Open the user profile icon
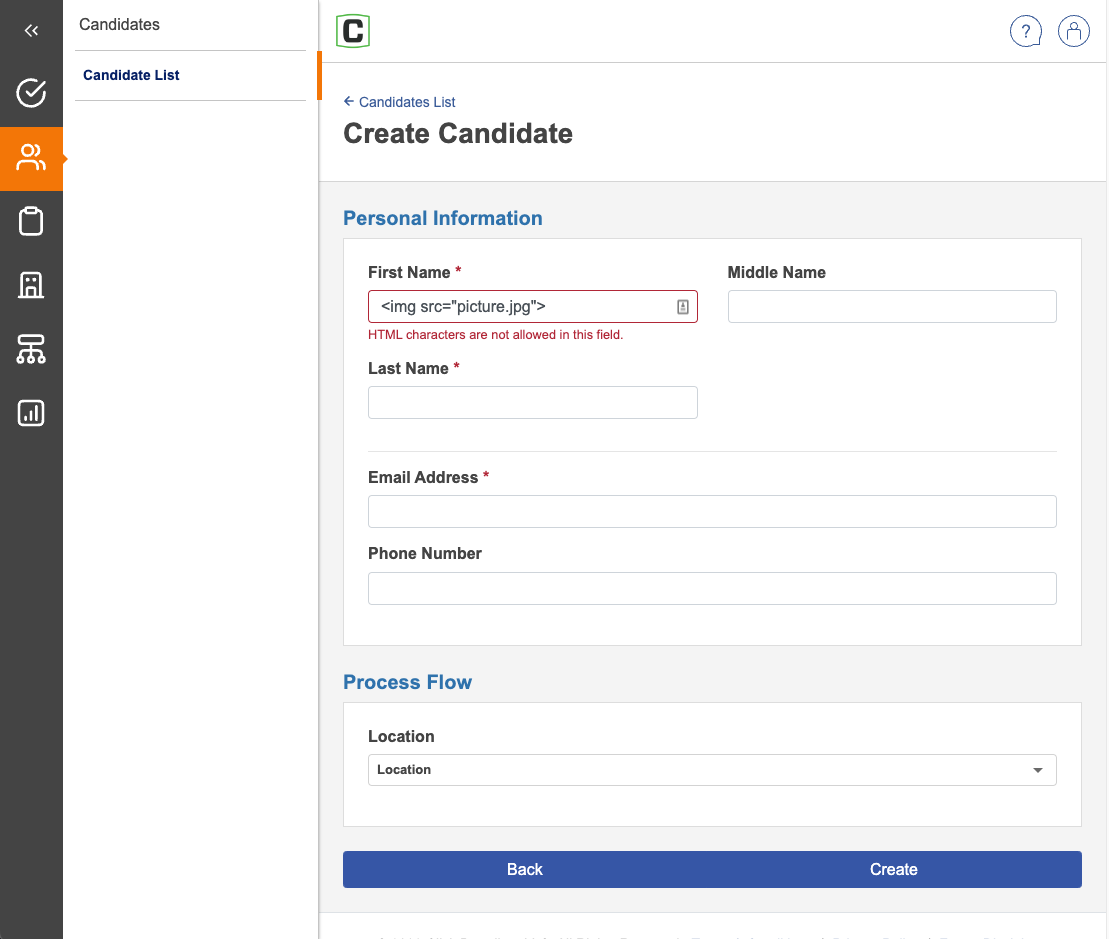 click(x=1073, y=32)
